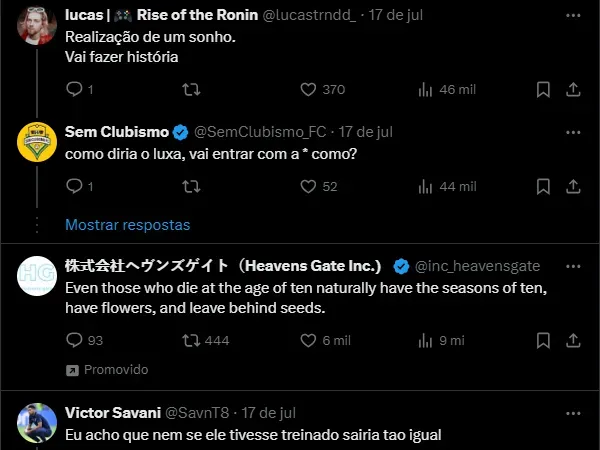Share the Heavens Gate promoted tweet

tap(573, 340)
